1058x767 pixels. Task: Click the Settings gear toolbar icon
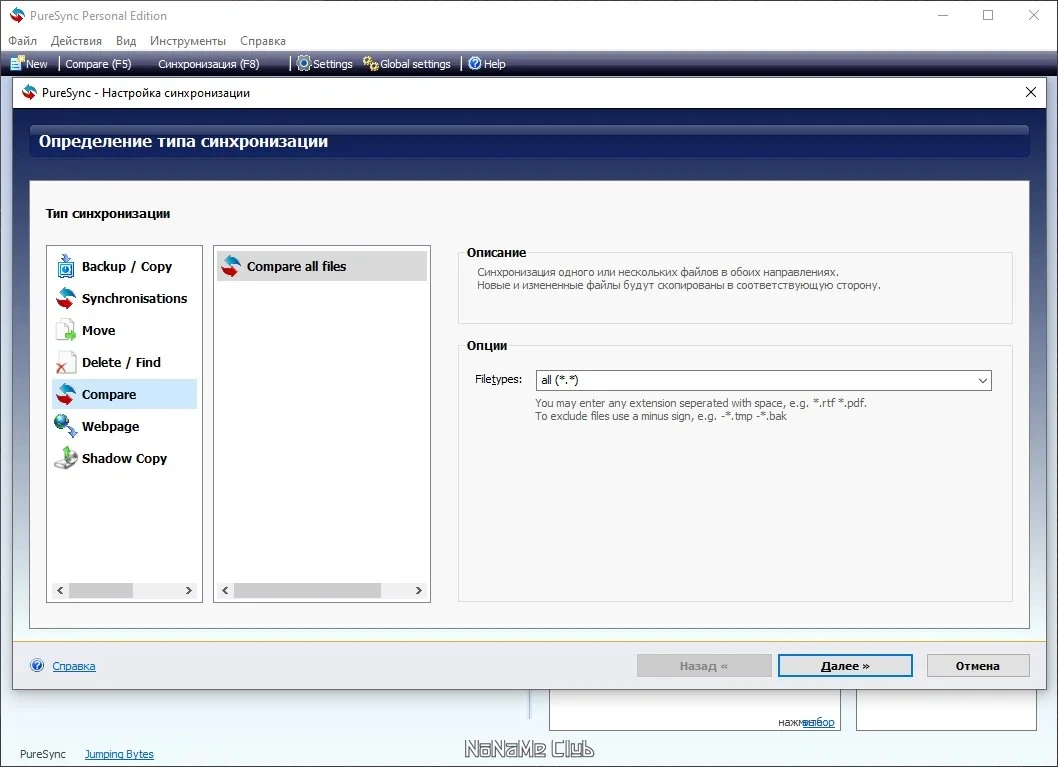pos(304,63)
